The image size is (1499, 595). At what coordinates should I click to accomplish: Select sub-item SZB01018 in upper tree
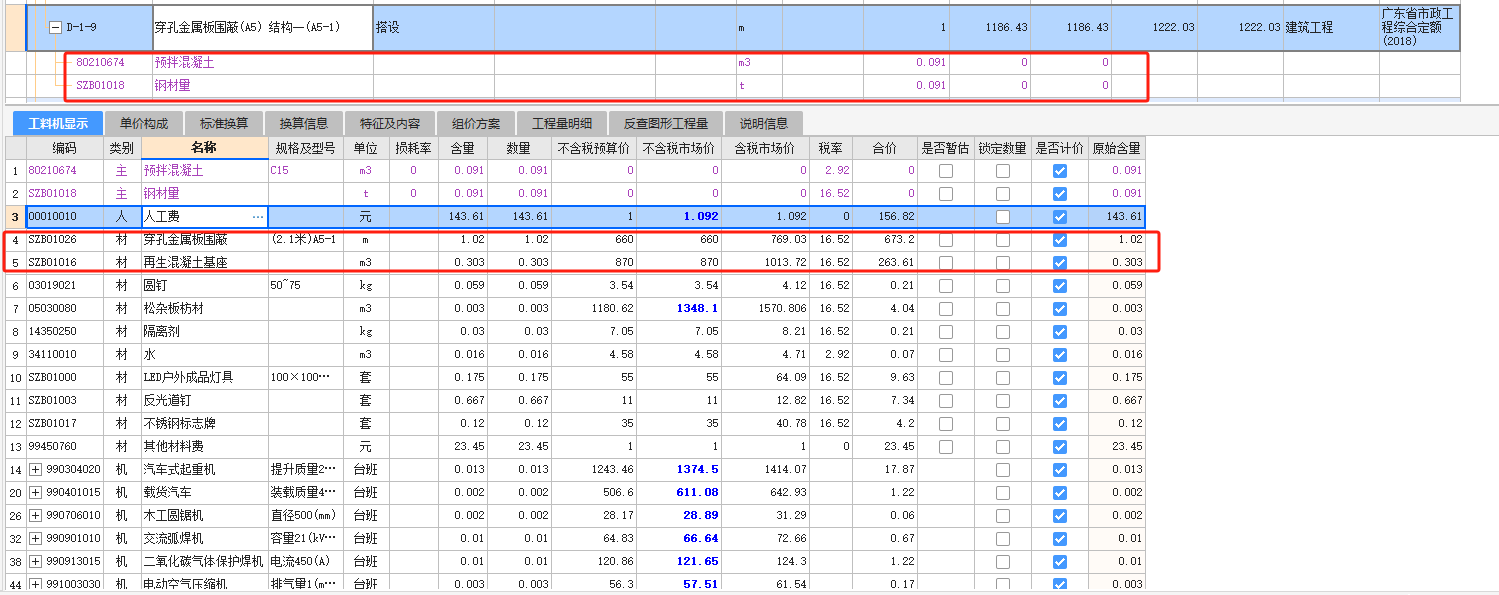[x=98, y=86]
